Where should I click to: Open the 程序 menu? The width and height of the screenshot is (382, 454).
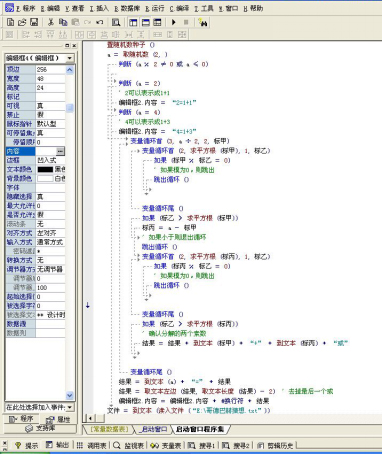pos(26,8)
